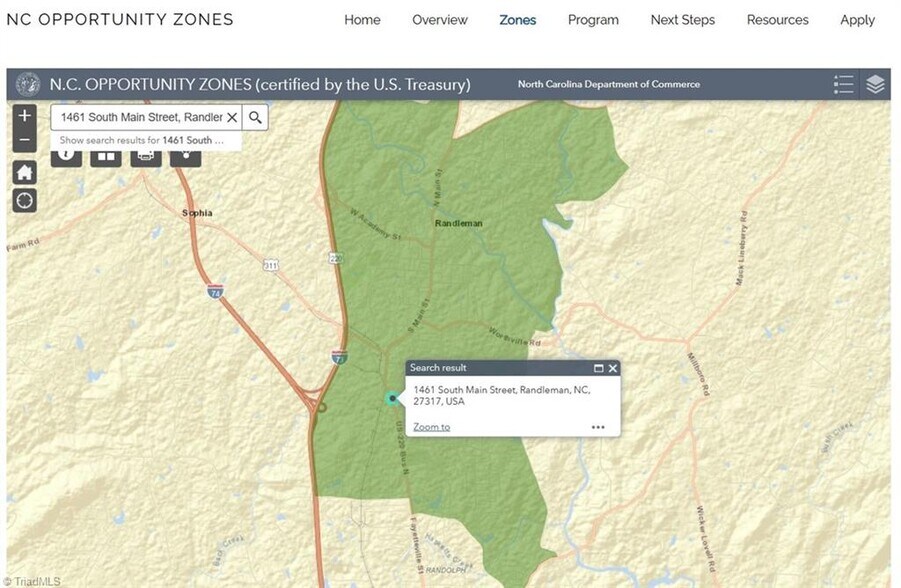Screen dimensions: 901x588
Task: Click the NC Opportunity Zones site title
Action: tap(120, 20)
